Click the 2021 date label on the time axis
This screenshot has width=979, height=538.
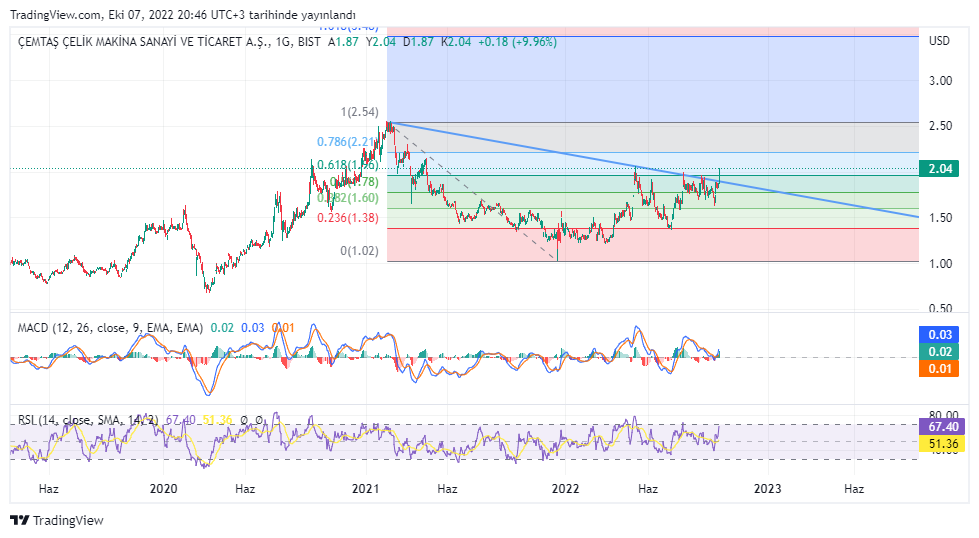coord(365,489)
